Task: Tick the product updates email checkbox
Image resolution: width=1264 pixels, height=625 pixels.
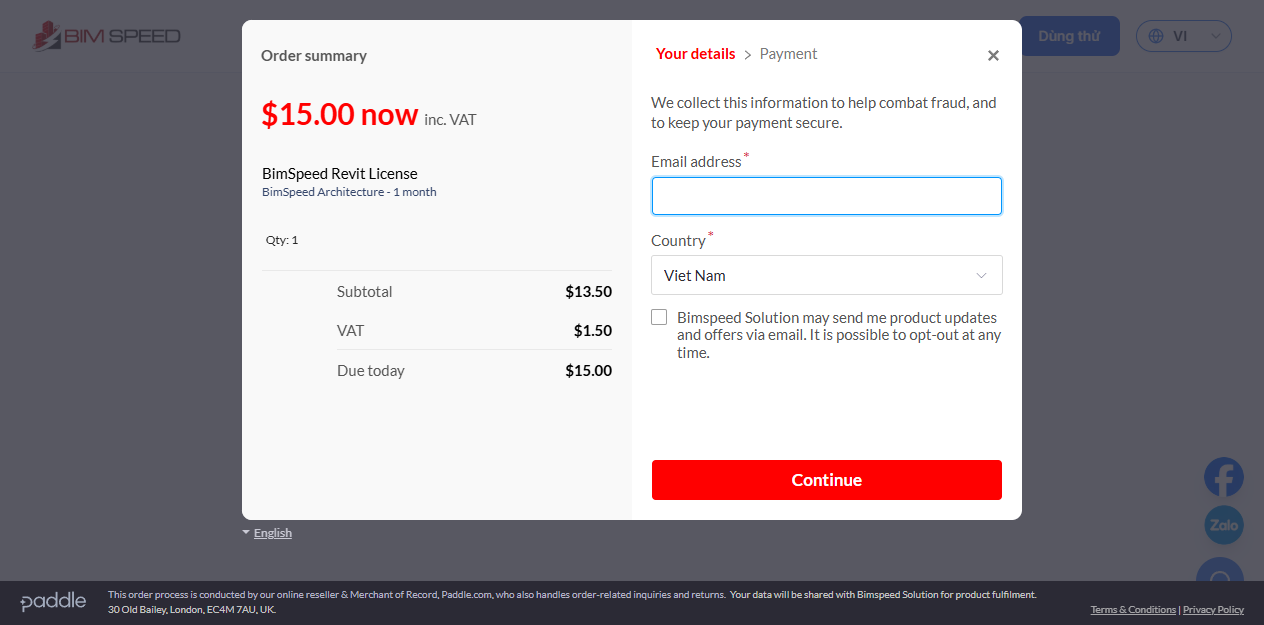Action: (659, 317)
